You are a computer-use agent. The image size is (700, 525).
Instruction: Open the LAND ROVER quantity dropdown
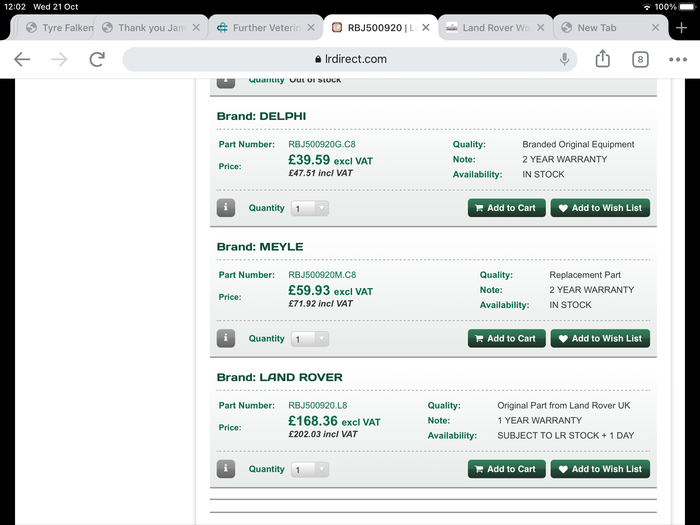pos(310,470)
